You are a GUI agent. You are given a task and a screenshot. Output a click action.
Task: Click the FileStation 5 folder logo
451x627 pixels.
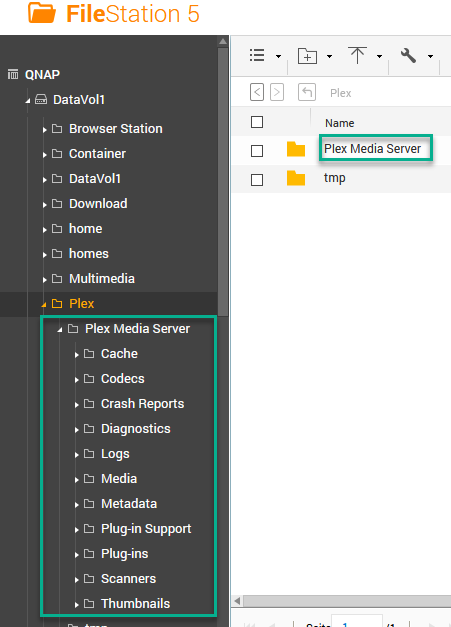click(42, 12)
